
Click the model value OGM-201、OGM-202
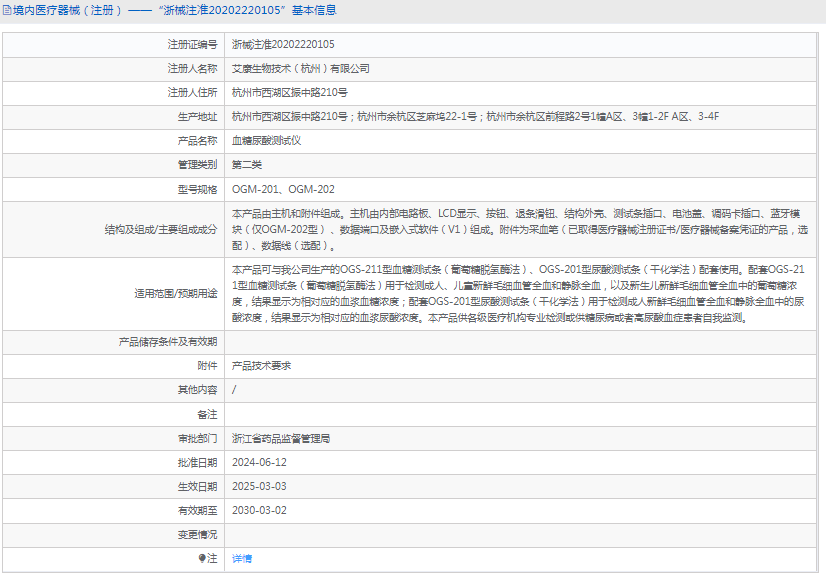283,189
